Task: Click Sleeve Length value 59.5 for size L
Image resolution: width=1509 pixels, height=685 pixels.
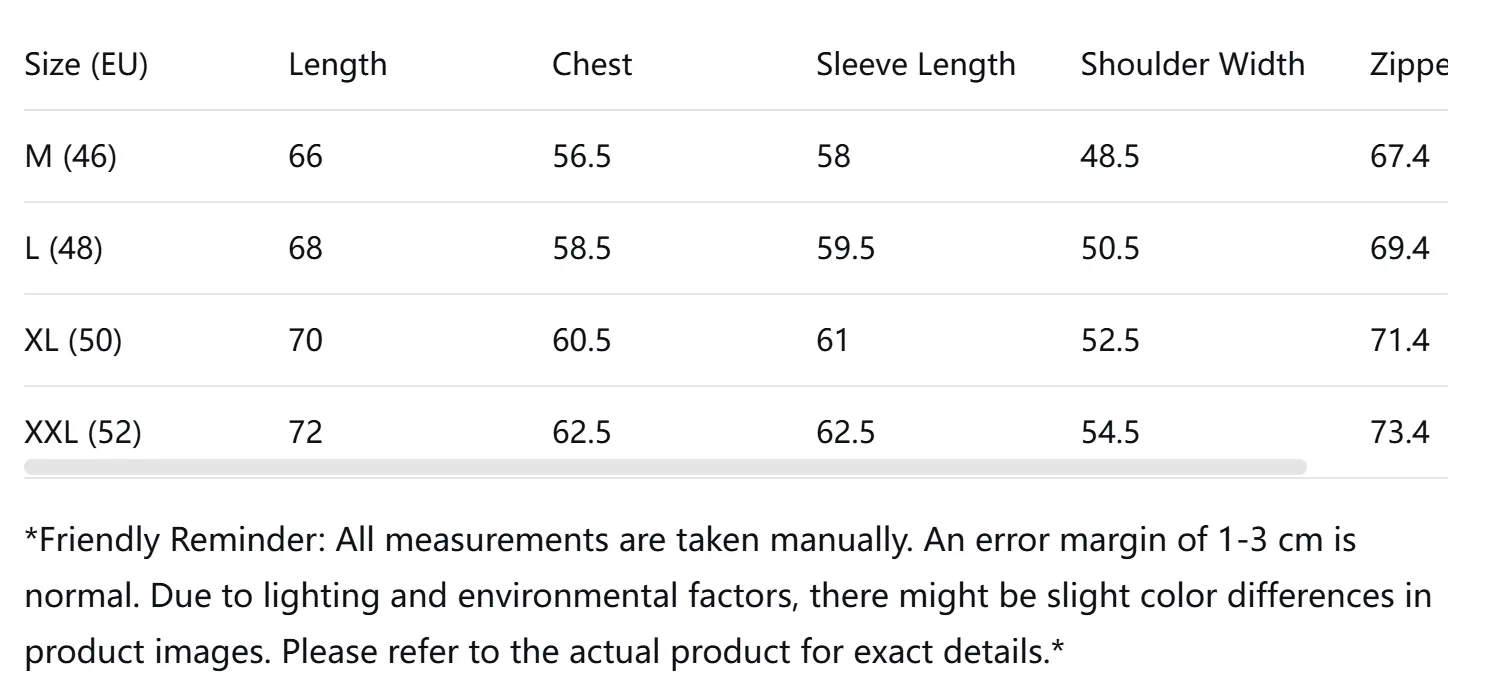Action: point(845,249)
